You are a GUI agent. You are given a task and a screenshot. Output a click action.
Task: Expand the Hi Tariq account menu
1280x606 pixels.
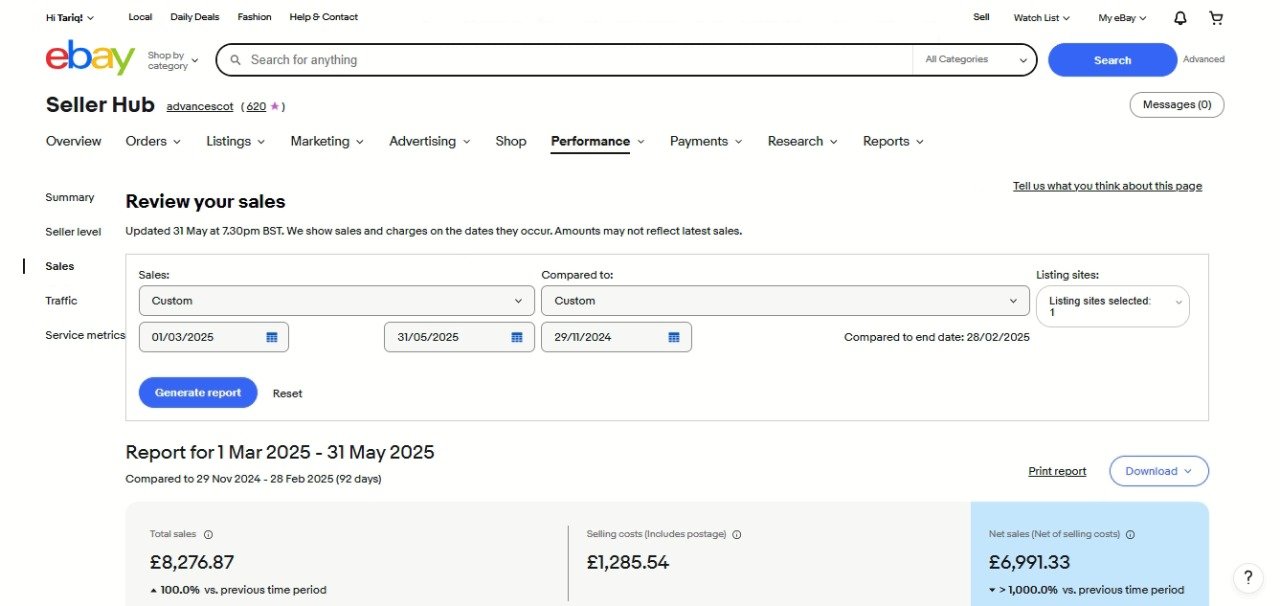pos(70,18)
